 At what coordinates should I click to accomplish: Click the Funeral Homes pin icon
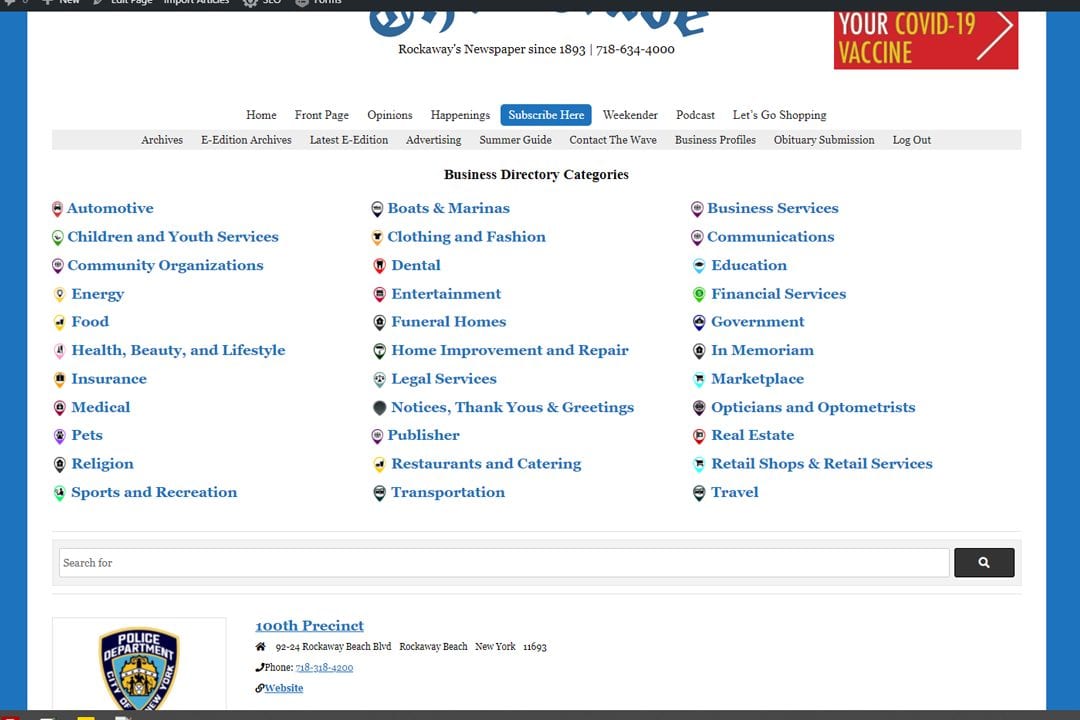[379, 322]
